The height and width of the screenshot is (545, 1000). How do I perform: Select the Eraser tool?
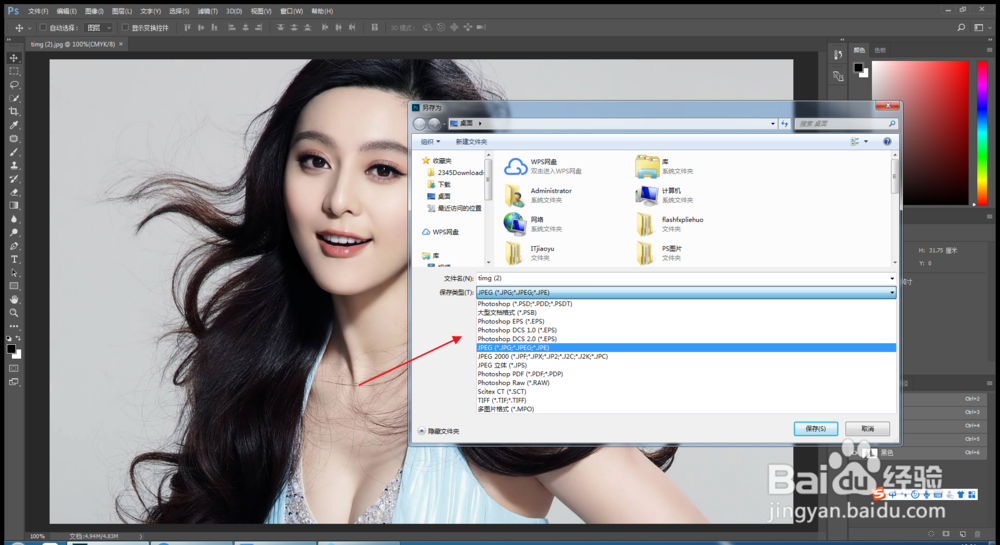pos(14,193)
